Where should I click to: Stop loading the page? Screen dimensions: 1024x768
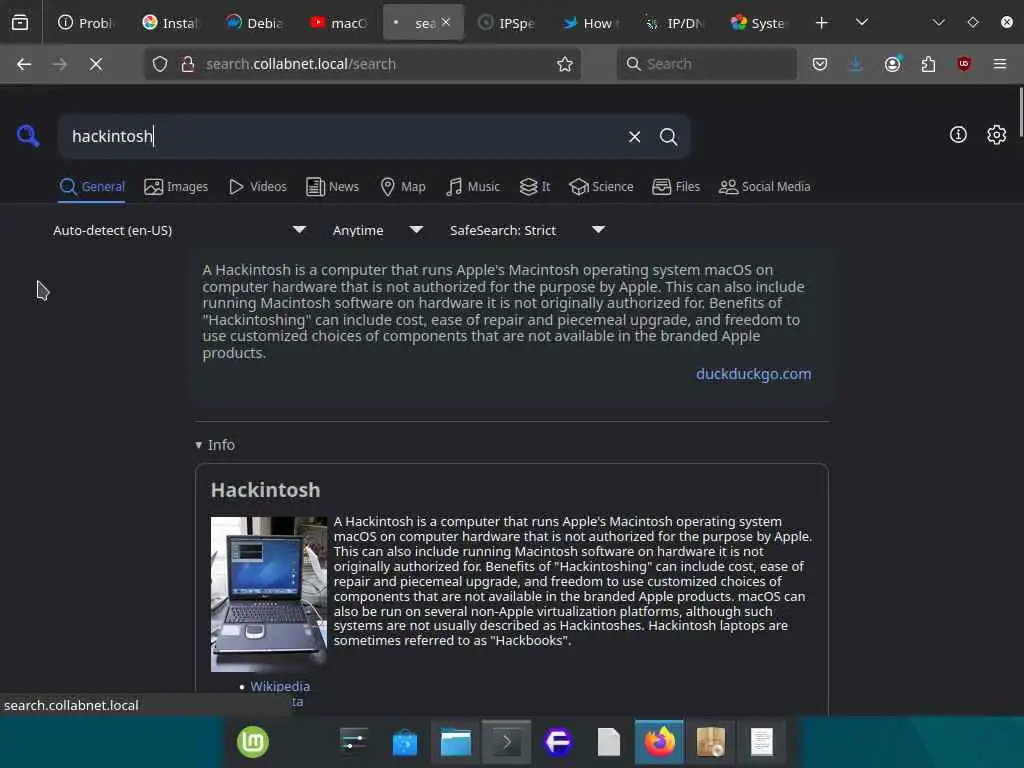click(x=95, y=64)
